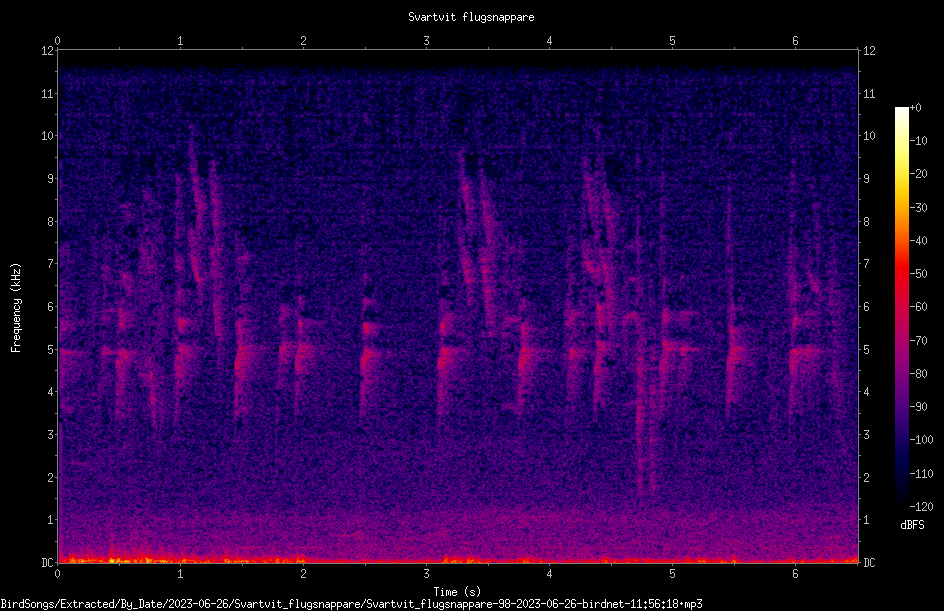Click the spectrogram plot area
Screen dimensions: 944x611
click(x=458, y=306)
